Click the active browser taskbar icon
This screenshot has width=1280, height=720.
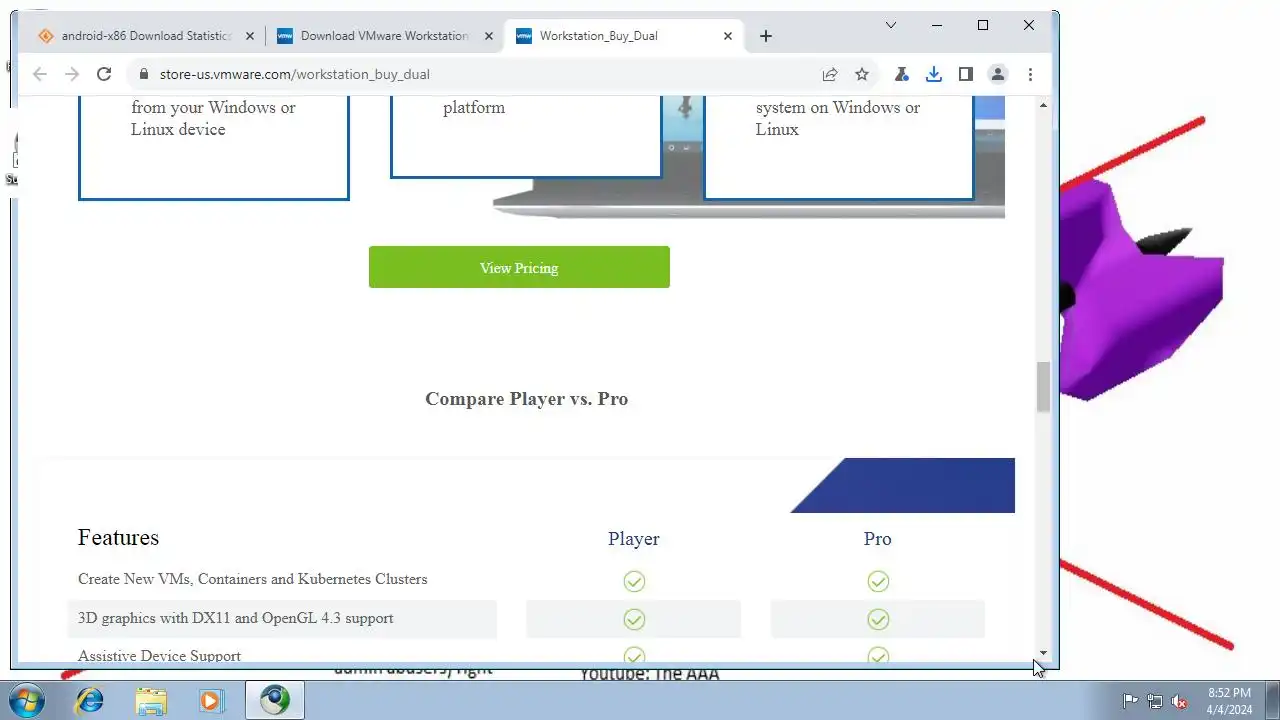[275, 700]
